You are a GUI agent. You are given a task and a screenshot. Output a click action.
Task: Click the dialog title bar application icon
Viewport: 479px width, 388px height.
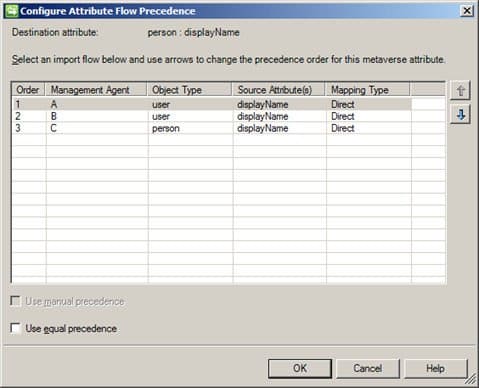[11, 11]
